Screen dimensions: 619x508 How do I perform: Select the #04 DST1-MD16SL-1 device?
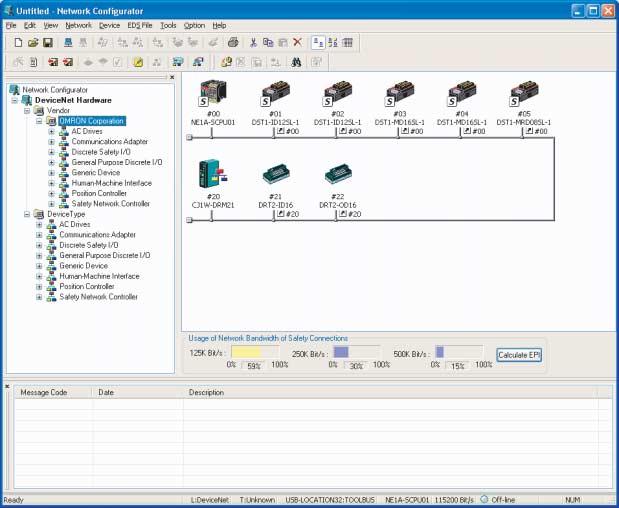pyautogui.click(x=462, y=103)
